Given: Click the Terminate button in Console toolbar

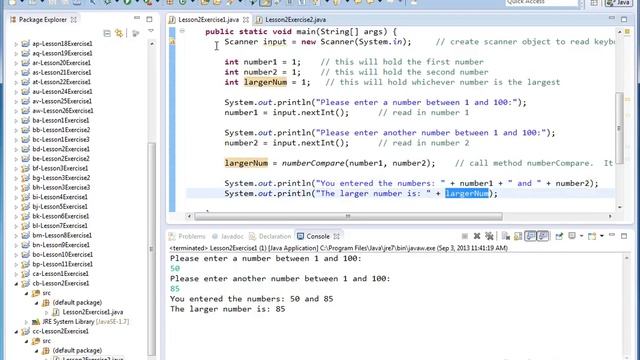Looking at the screenshot, I should pos(464,236).
